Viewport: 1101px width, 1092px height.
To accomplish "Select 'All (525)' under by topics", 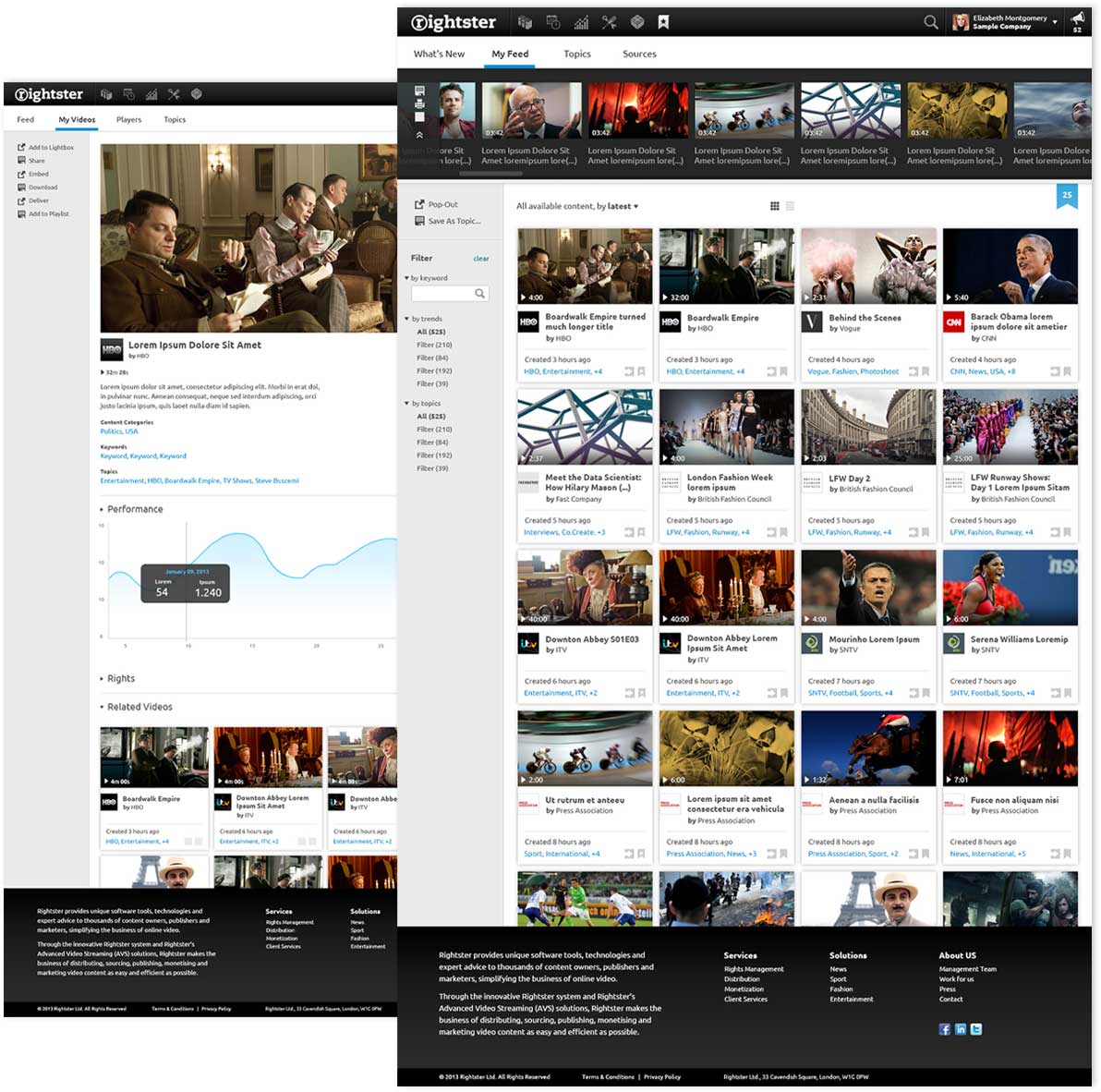I will pos(431,417).
